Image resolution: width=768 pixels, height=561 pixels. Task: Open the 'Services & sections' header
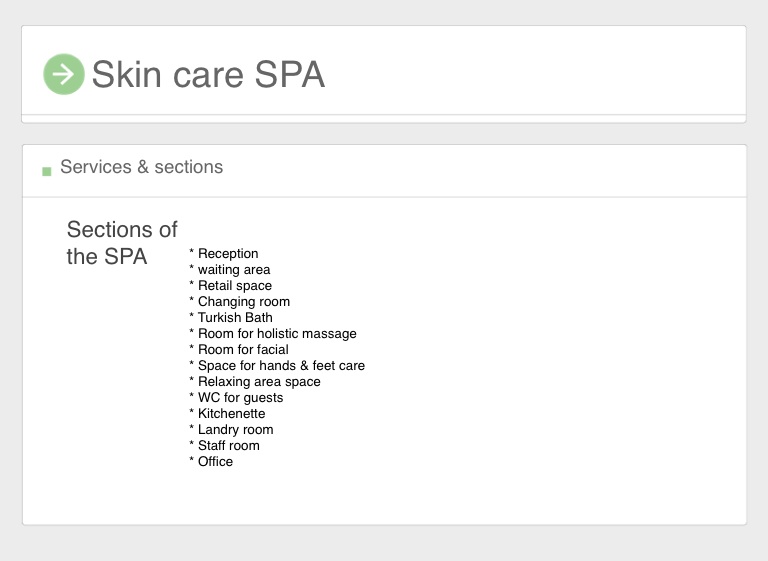point(141,167)
